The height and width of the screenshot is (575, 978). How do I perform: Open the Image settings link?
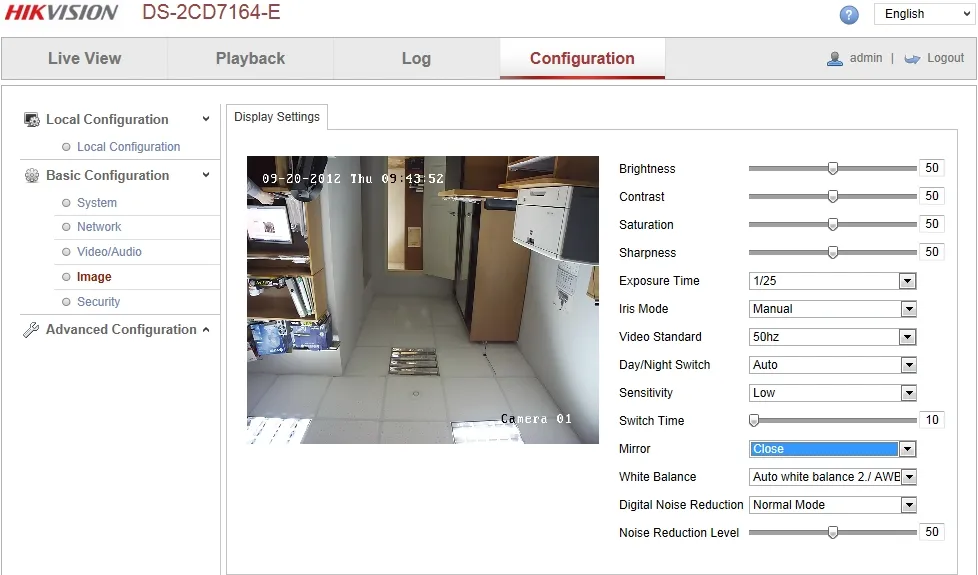coord(94,277)
